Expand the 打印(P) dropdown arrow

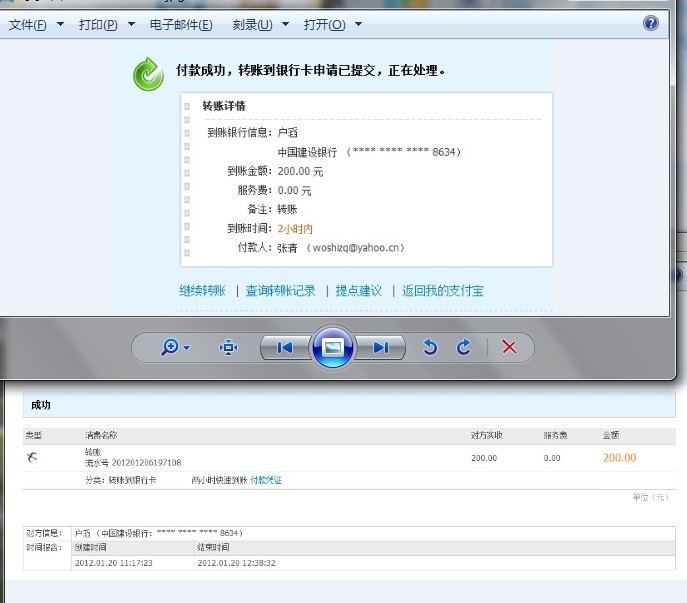tap(131, 24)
